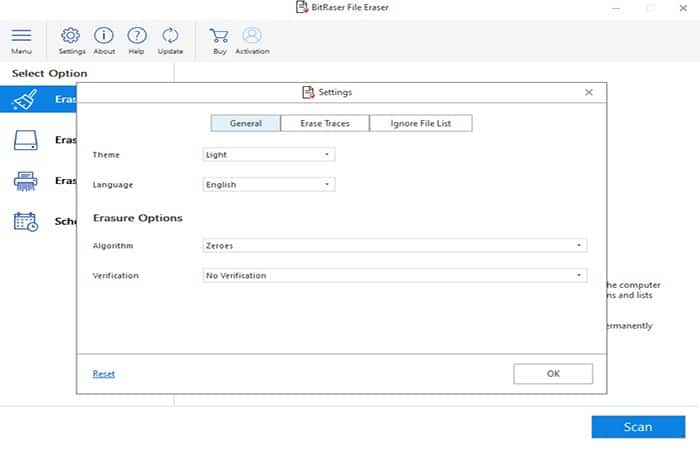Open Help question mark icon

[x=137, y=35]
